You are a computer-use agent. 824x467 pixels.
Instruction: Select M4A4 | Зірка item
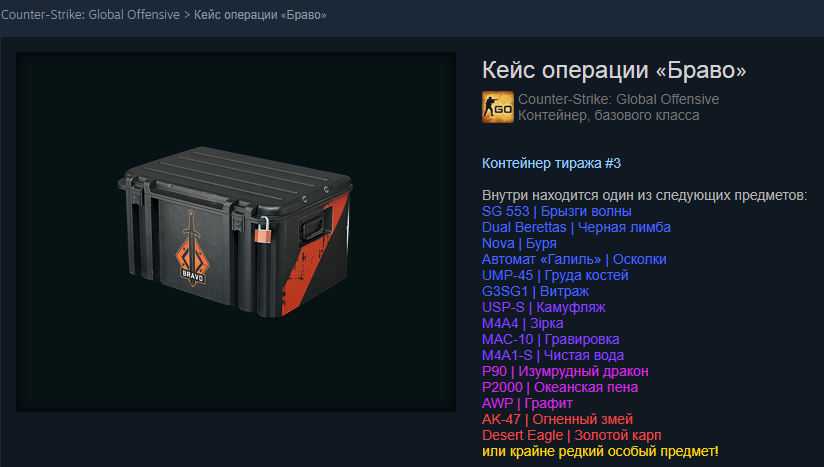pos(522,324)
